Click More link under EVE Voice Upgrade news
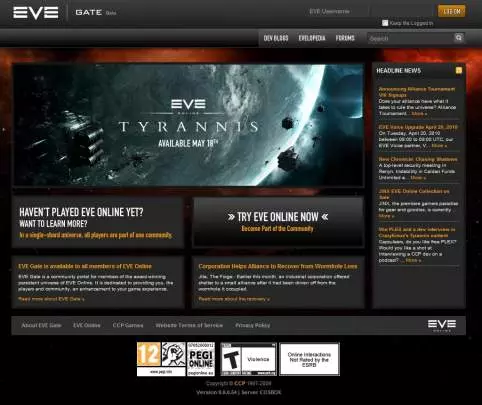This screenshot has height=405, width=482. 439,146
